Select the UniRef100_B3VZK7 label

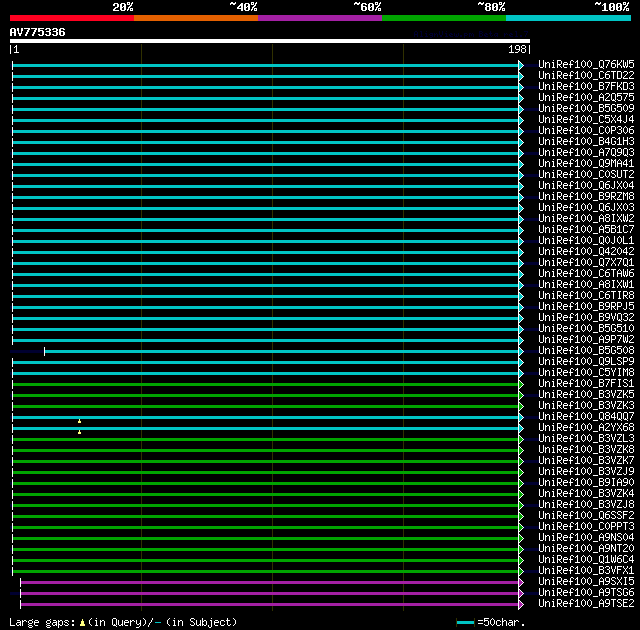586,461
